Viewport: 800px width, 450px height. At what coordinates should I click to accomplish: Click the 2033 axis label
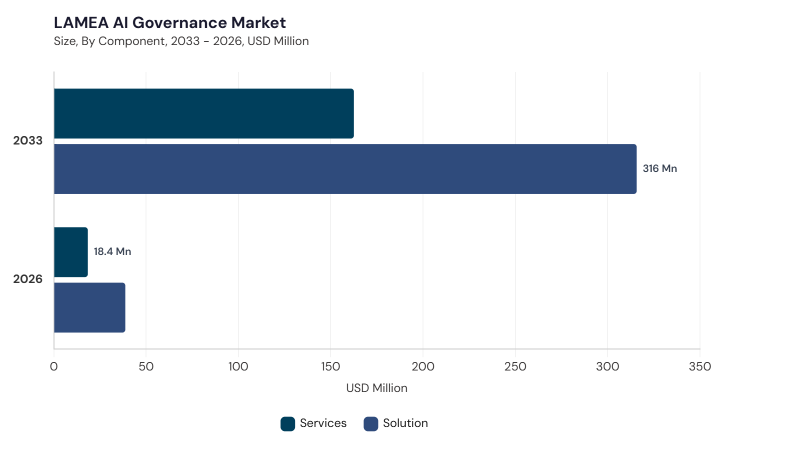point(28,140)
